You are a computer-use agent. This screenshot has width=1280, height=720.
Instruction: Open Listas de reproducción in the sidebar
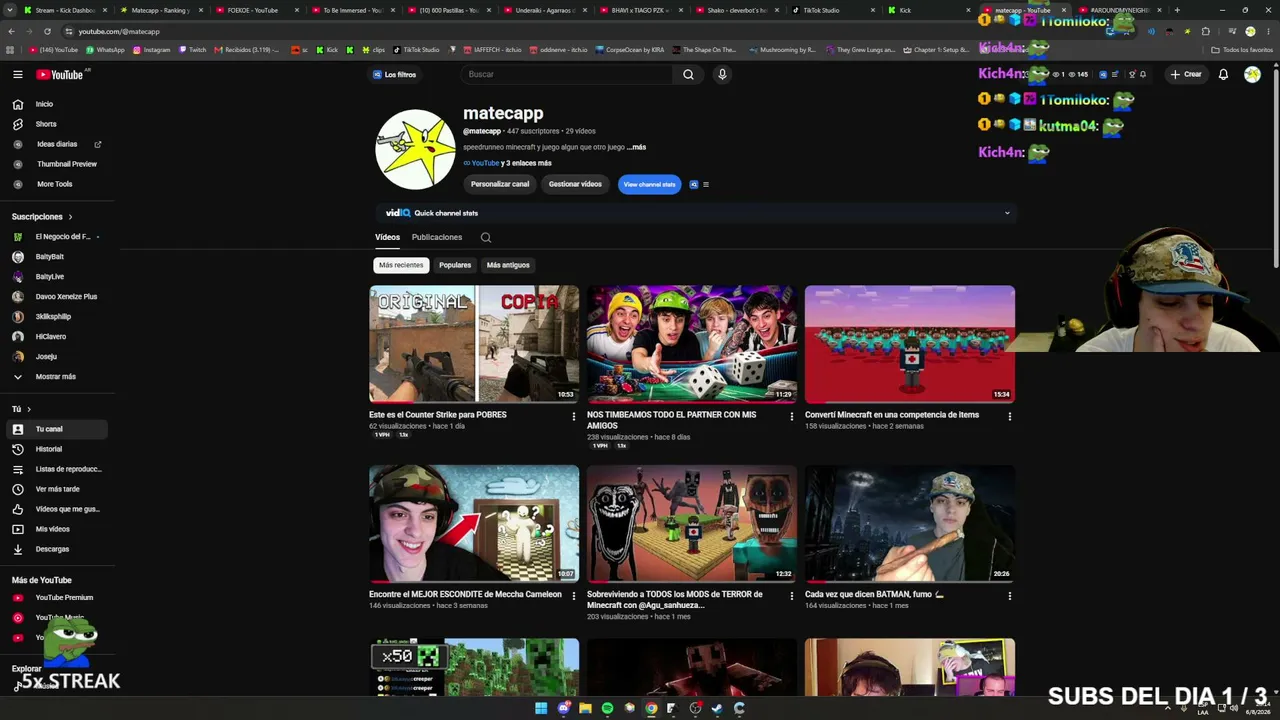point(56,469)
